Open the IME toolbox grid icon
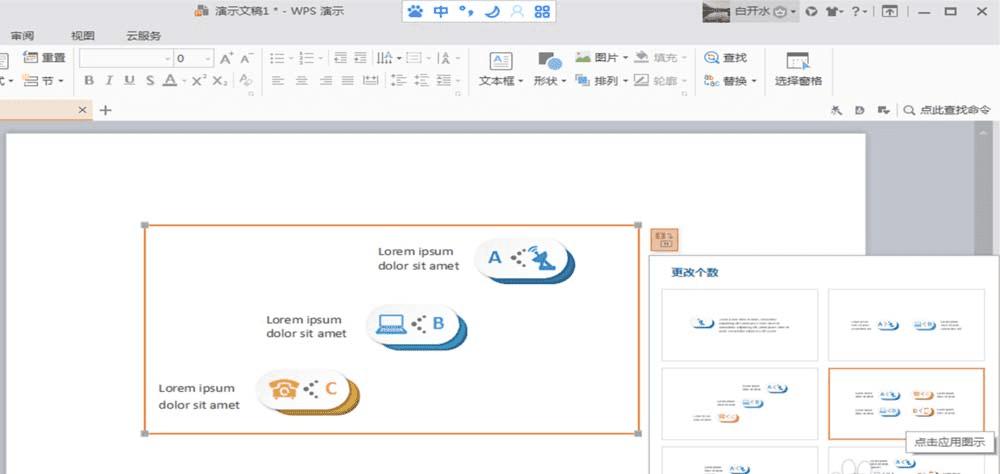The height and width of the screenshot is (474, 1000). [x=542, y=11]
